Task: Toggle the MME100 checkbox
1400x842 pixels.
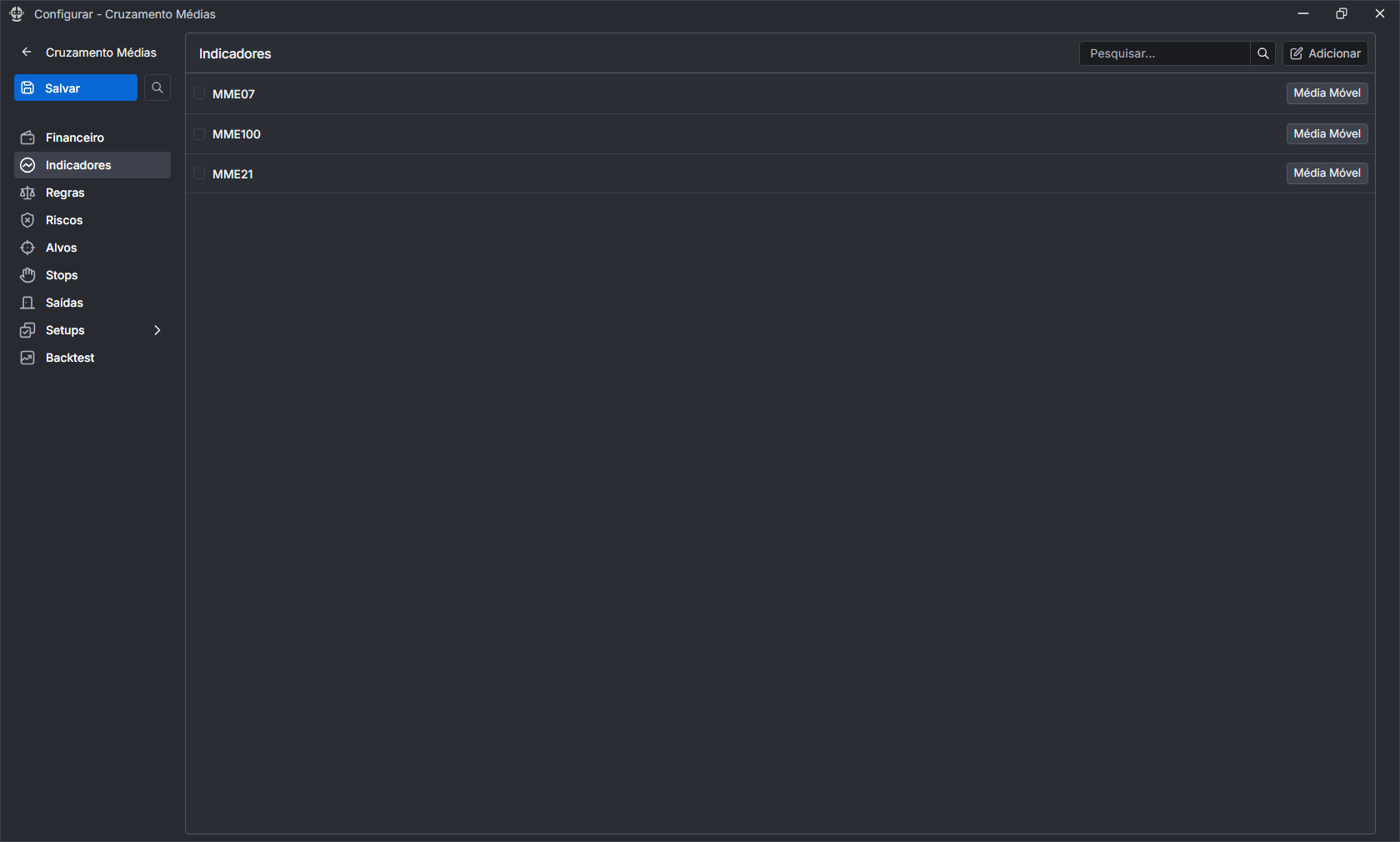Action: [199, 134]
